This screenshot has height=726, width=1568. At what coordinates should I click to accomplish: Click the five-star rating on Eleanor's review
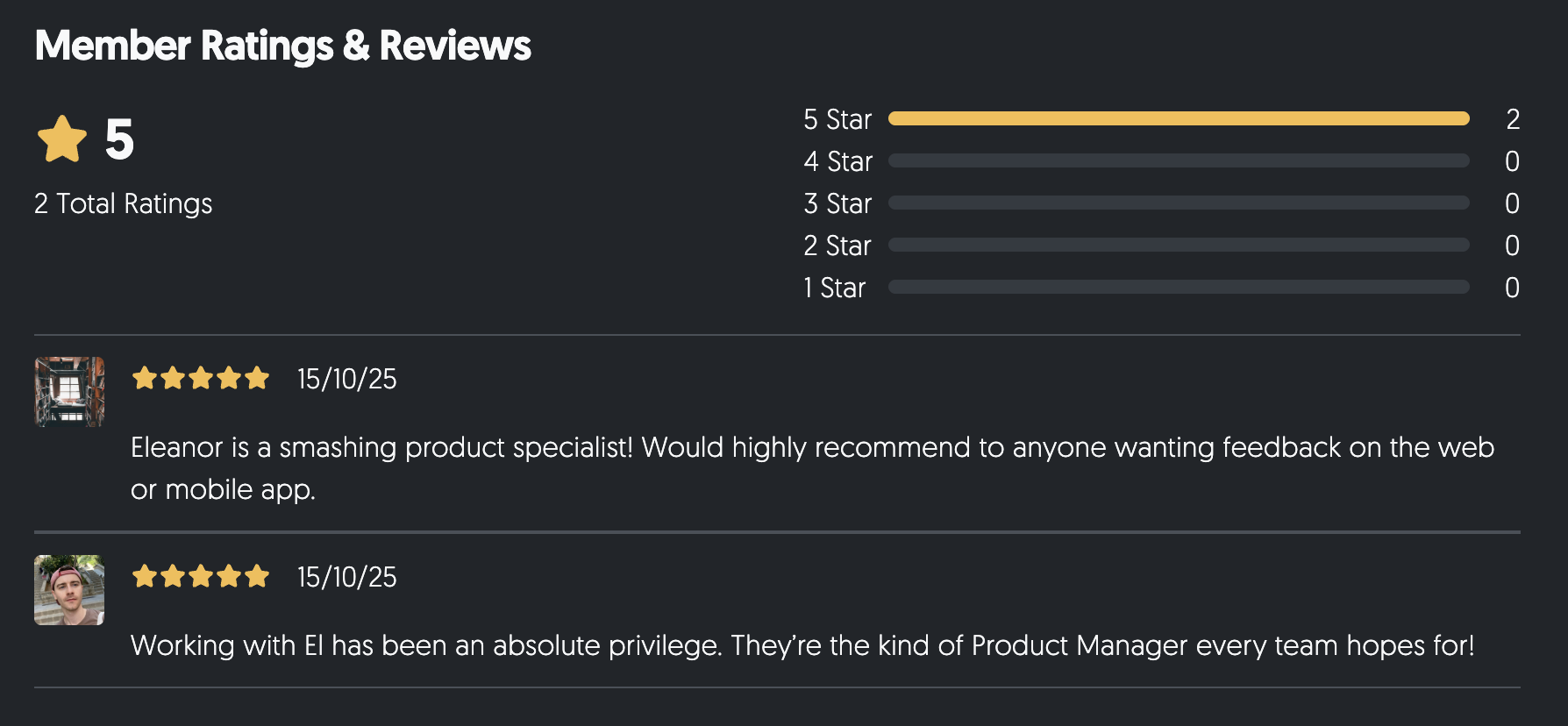click(200, 378)
